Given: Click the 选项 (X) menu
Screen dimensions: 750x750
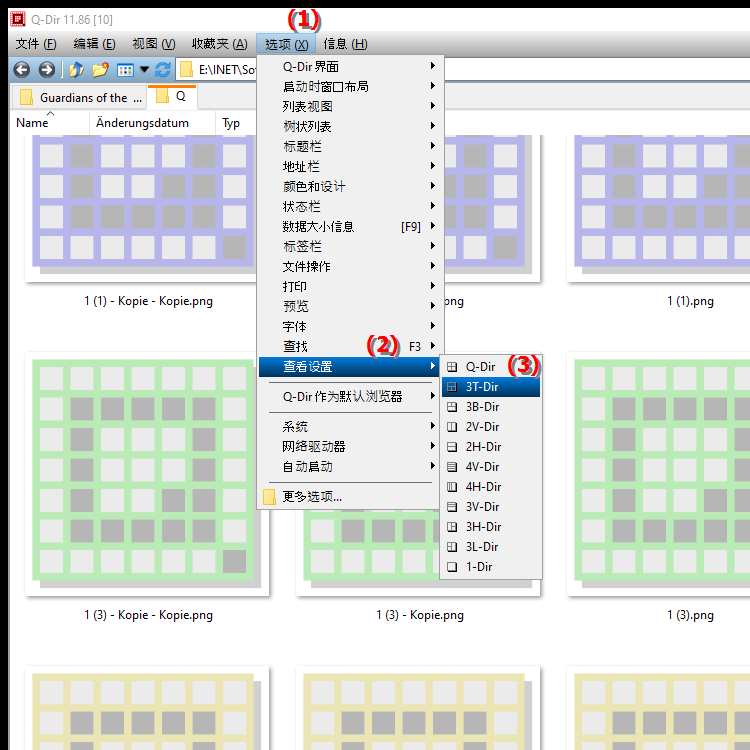Looking at the screenshot, I should click(286, 44).
